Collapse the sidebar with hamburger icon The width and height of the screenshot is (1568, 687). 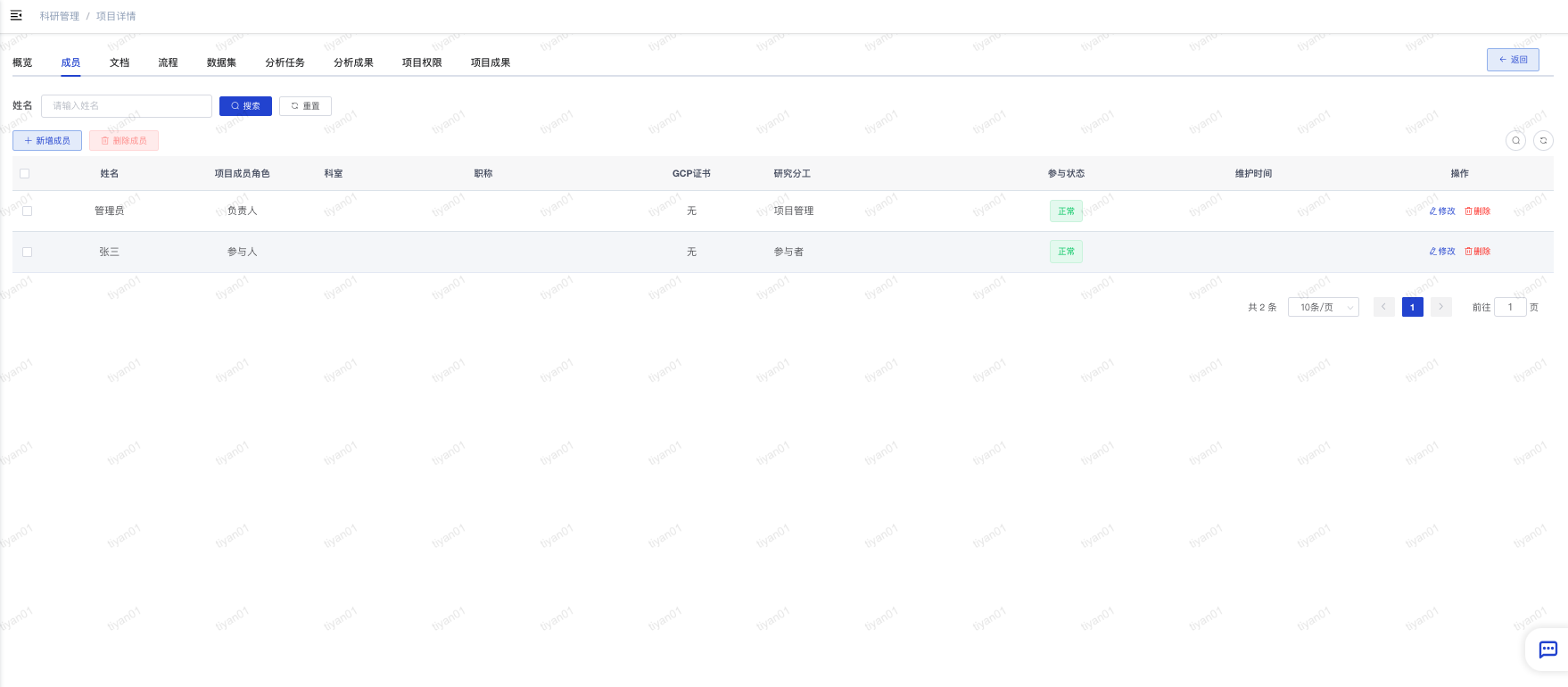16,15
